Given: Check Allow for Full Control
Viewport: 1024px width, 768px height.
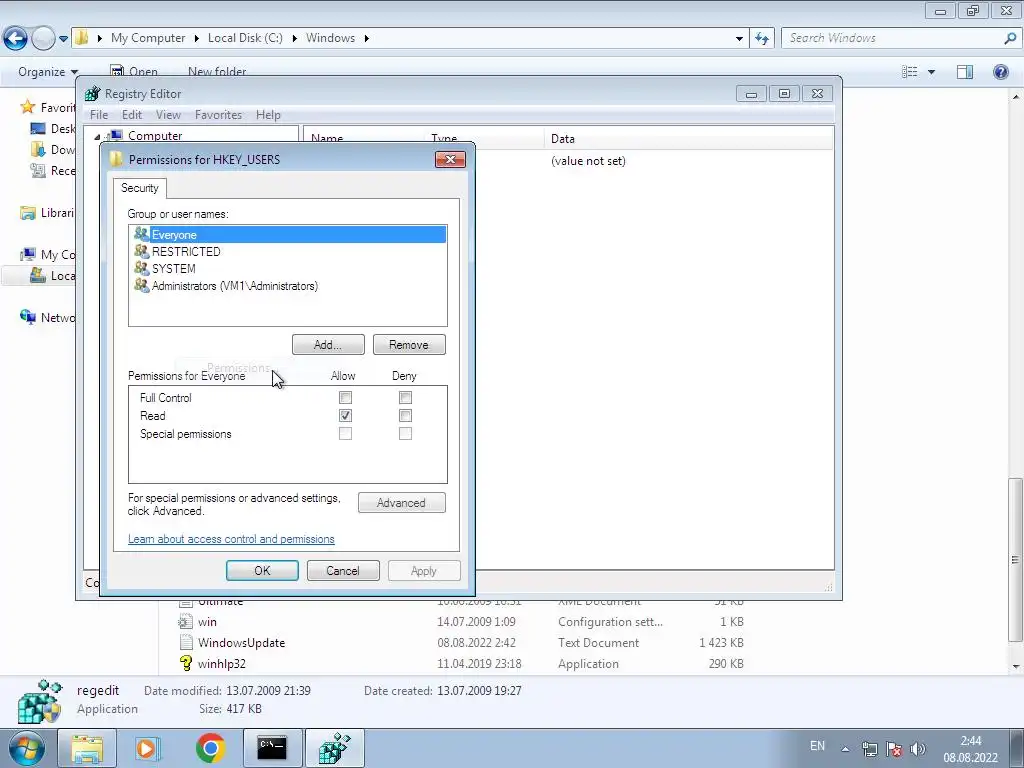Looking at the screenshot, I should coord(345,397).
